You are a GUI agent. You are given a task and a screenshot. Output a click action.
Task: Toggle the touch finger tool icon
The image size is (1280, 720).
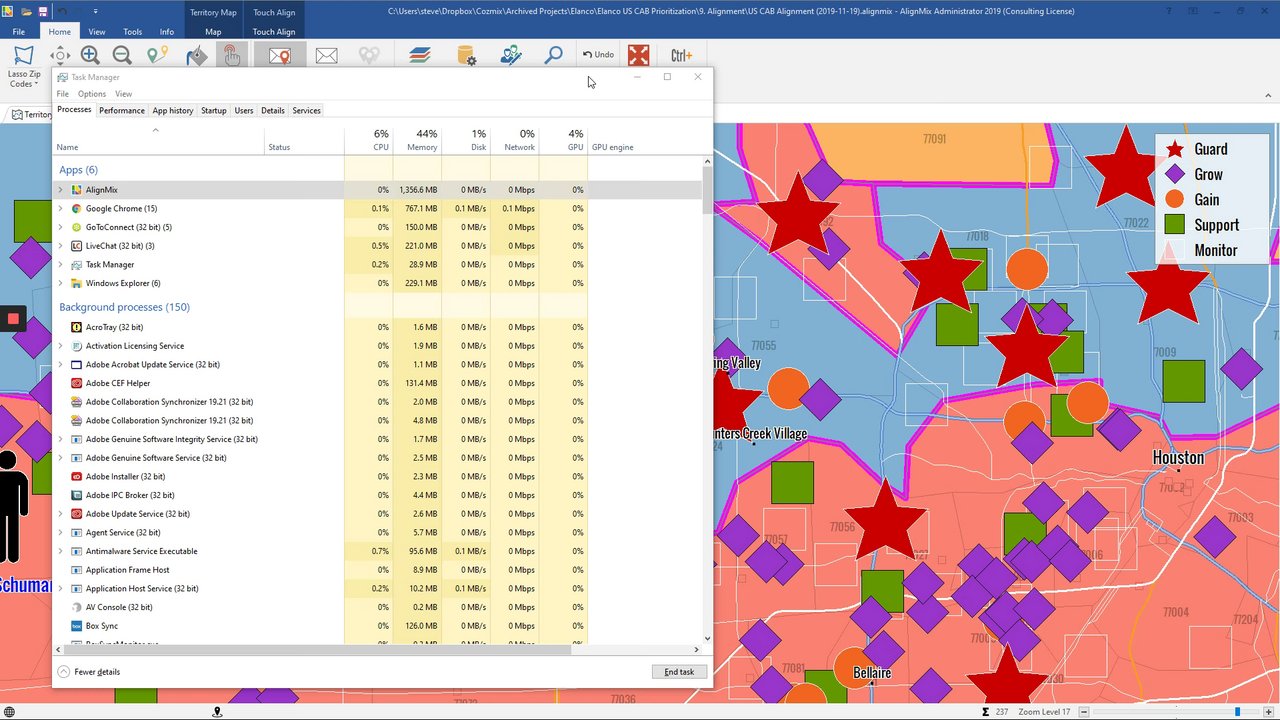click(232, 56)
